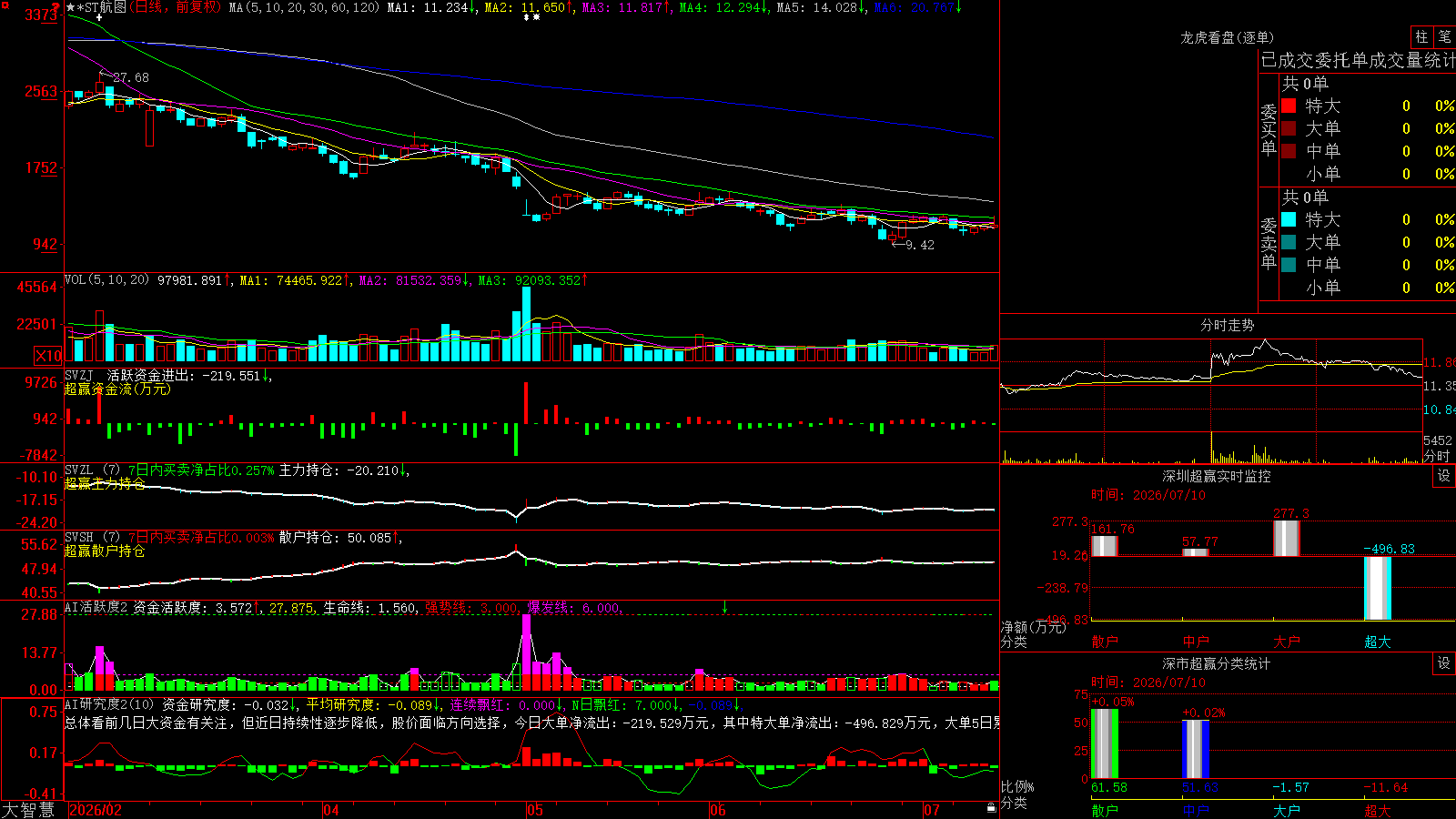Click the SVSH (7) indicator label
The width and height of the screenshot is (1456, 819).
click(93, 538)
